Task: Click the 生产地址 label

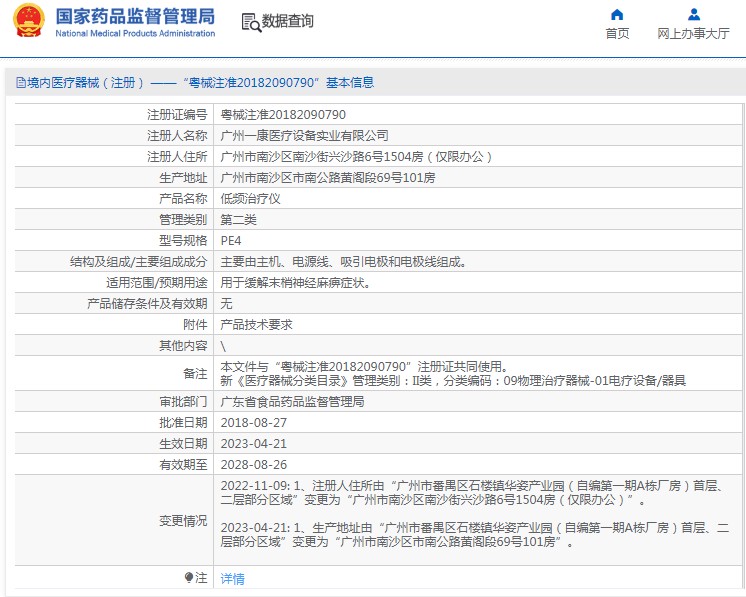Action: [183, 177]
